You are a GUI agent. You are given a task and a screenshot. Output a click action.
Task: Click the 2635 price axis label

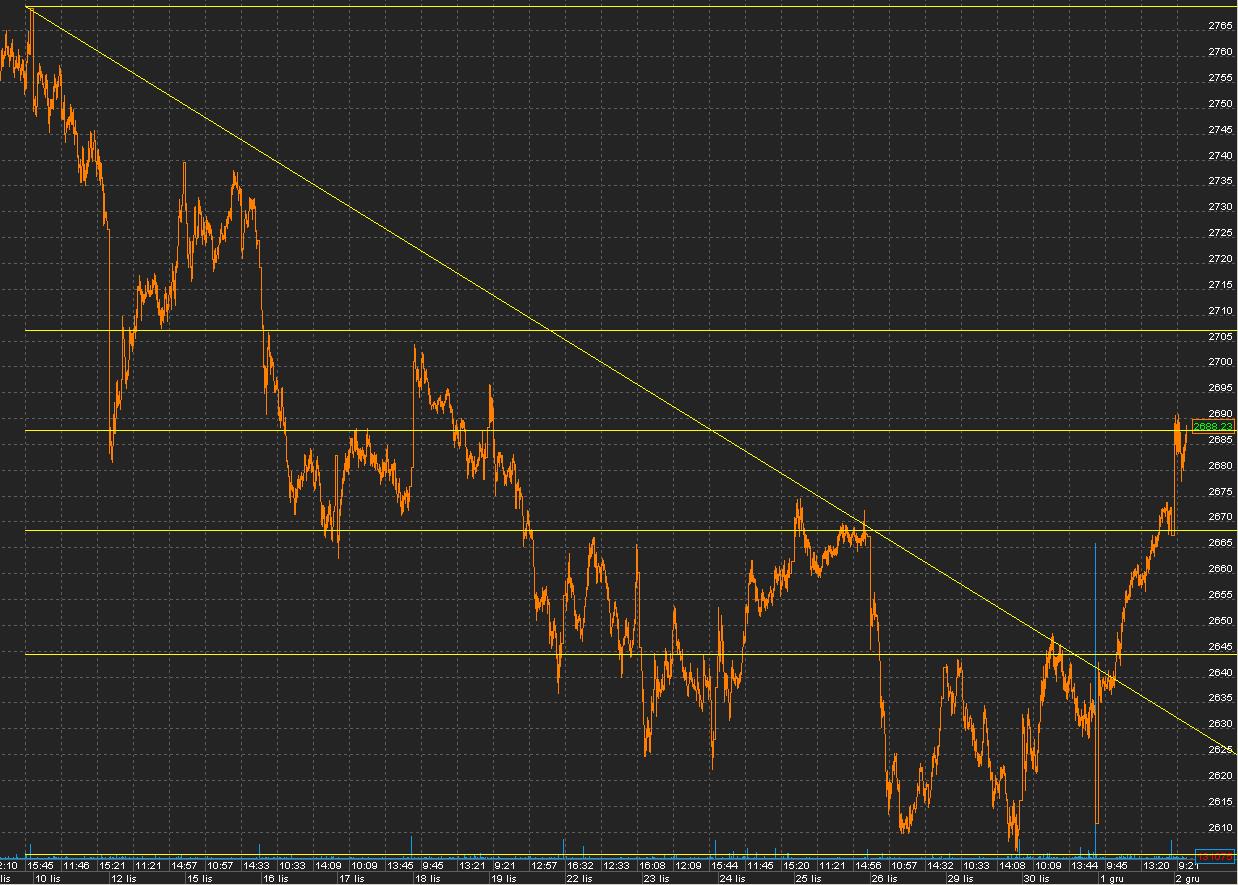[x=1220, y=698]
